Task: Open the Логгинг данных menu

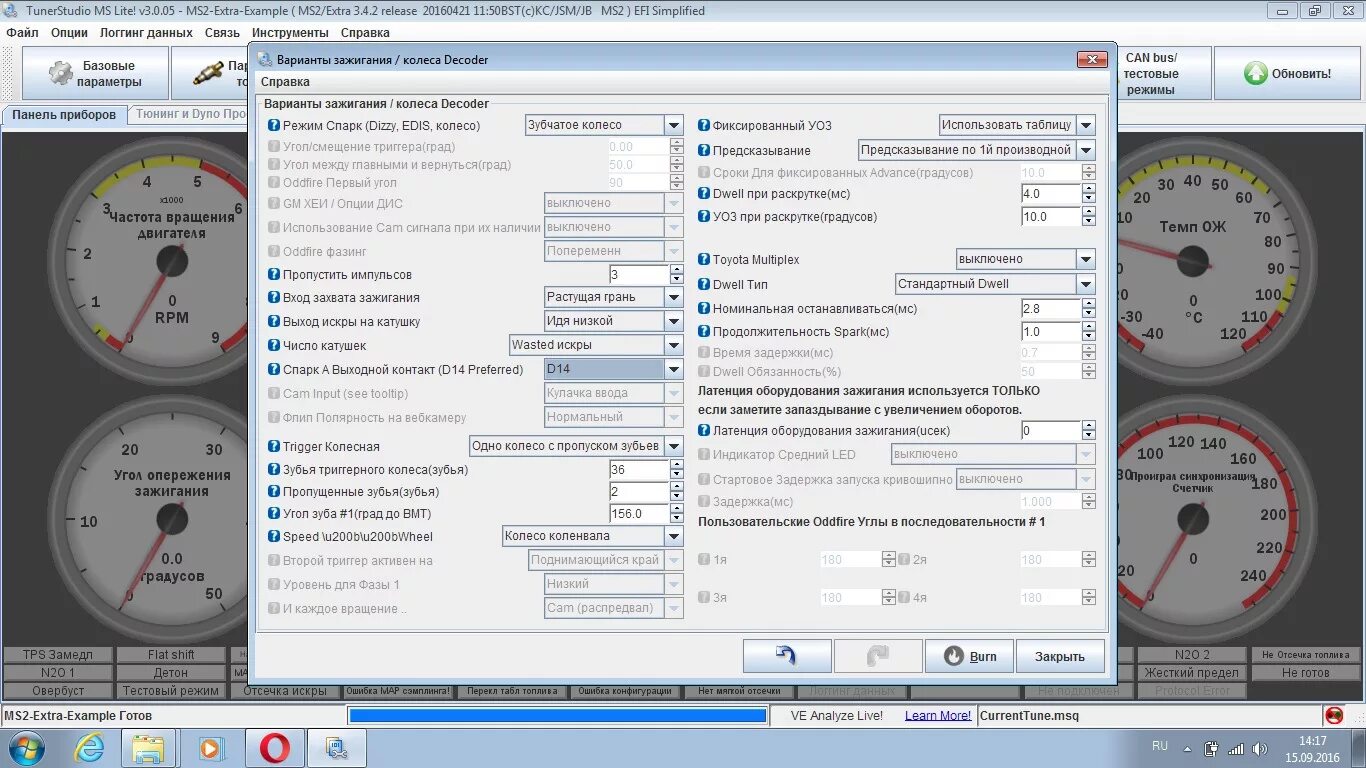Action: [x=146, y=33]
